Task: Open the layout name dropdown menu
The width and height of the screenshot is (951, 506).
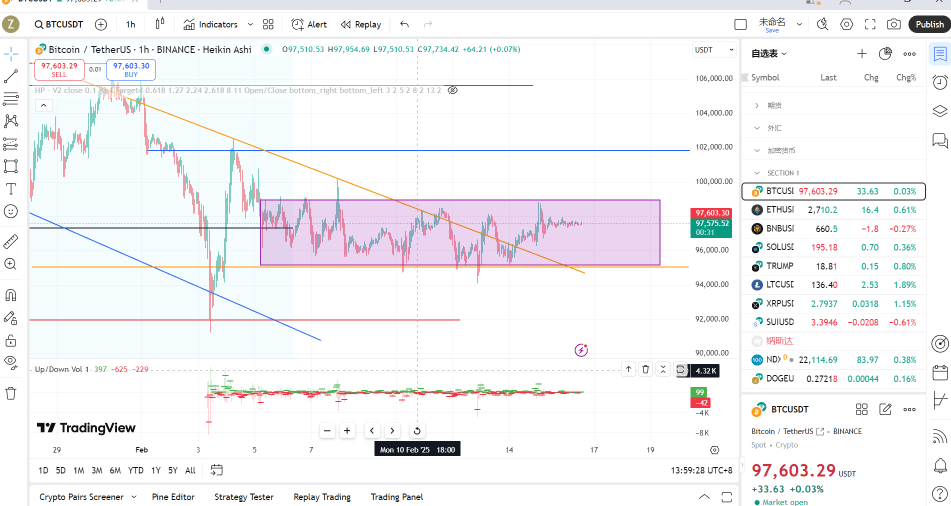Action: click(x=799, y=24)
